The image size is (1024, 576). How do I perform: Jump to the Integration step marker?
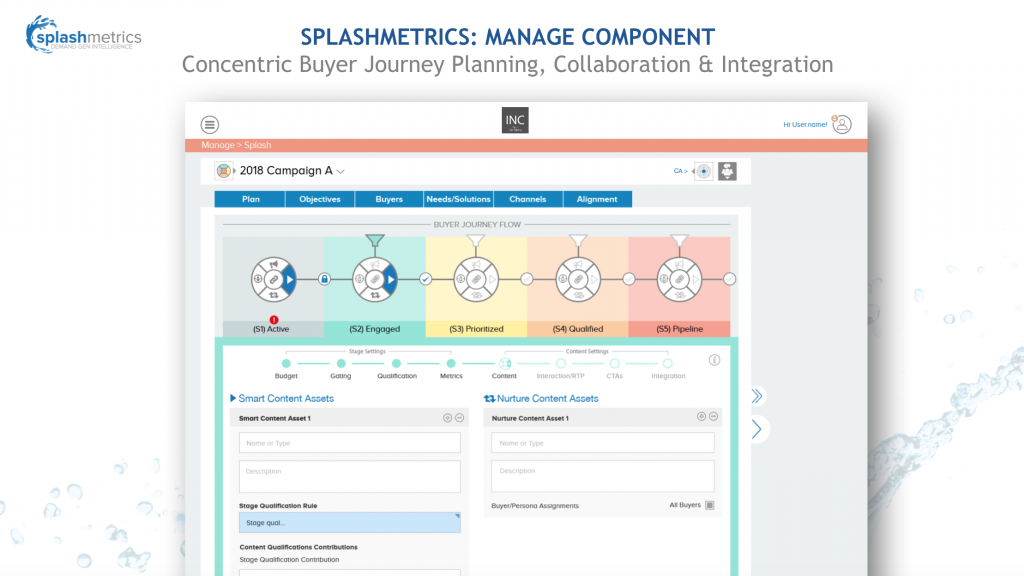[667, 364]
